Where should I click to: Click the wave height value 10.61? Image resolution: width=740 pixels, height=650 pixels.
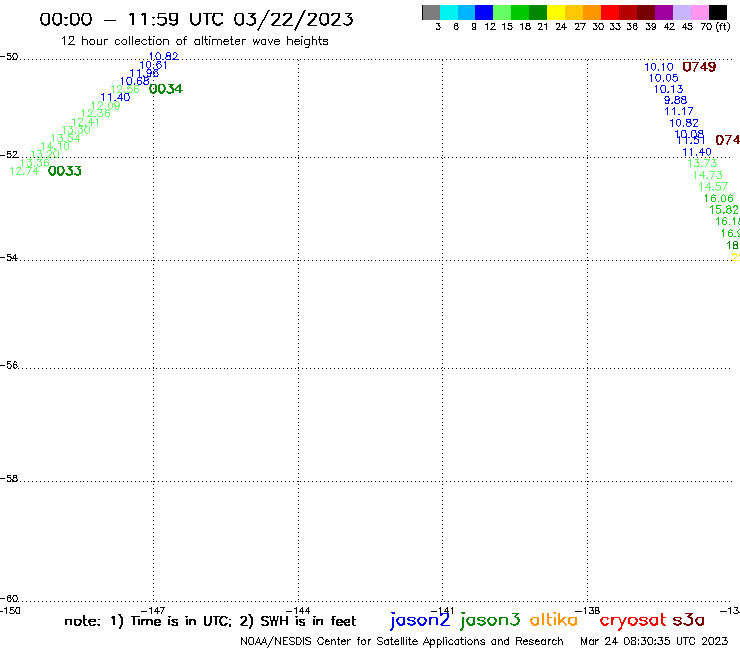153,65
